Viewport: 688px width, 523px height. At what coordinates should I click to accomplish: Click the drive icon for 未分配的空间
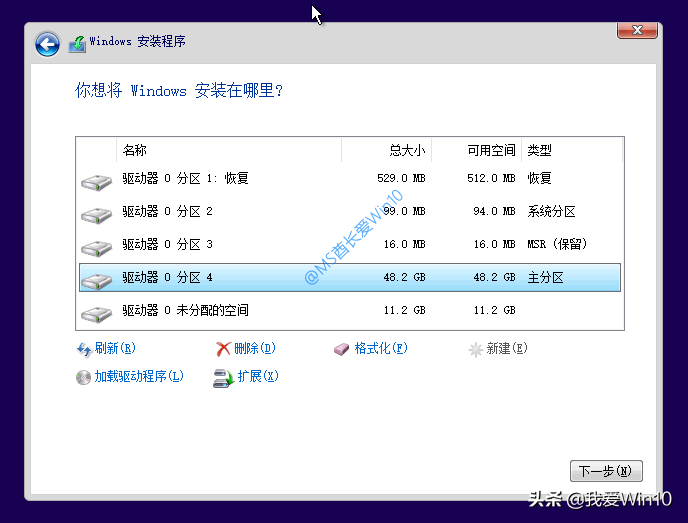[97, 314]
